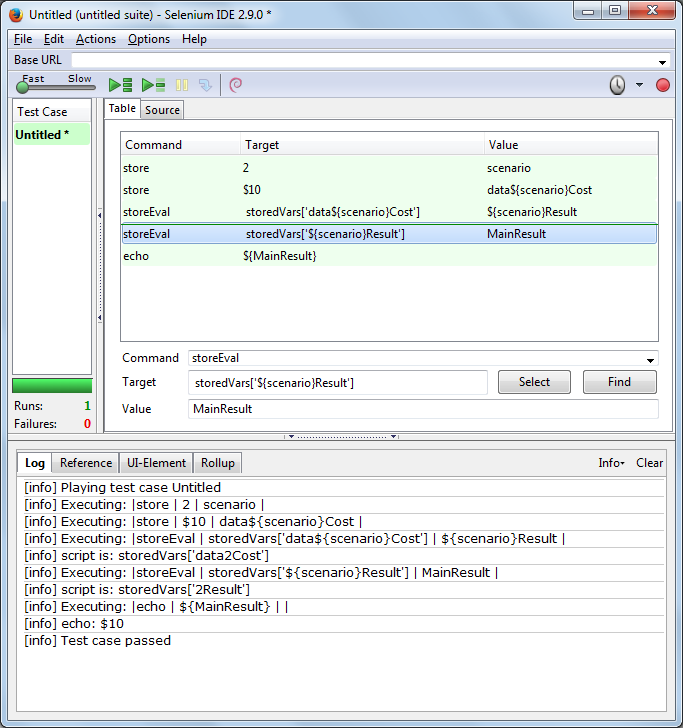This screenshot has width=683, height=728.
Task: Switch to the Rollup tab
Action: [217, 463]
